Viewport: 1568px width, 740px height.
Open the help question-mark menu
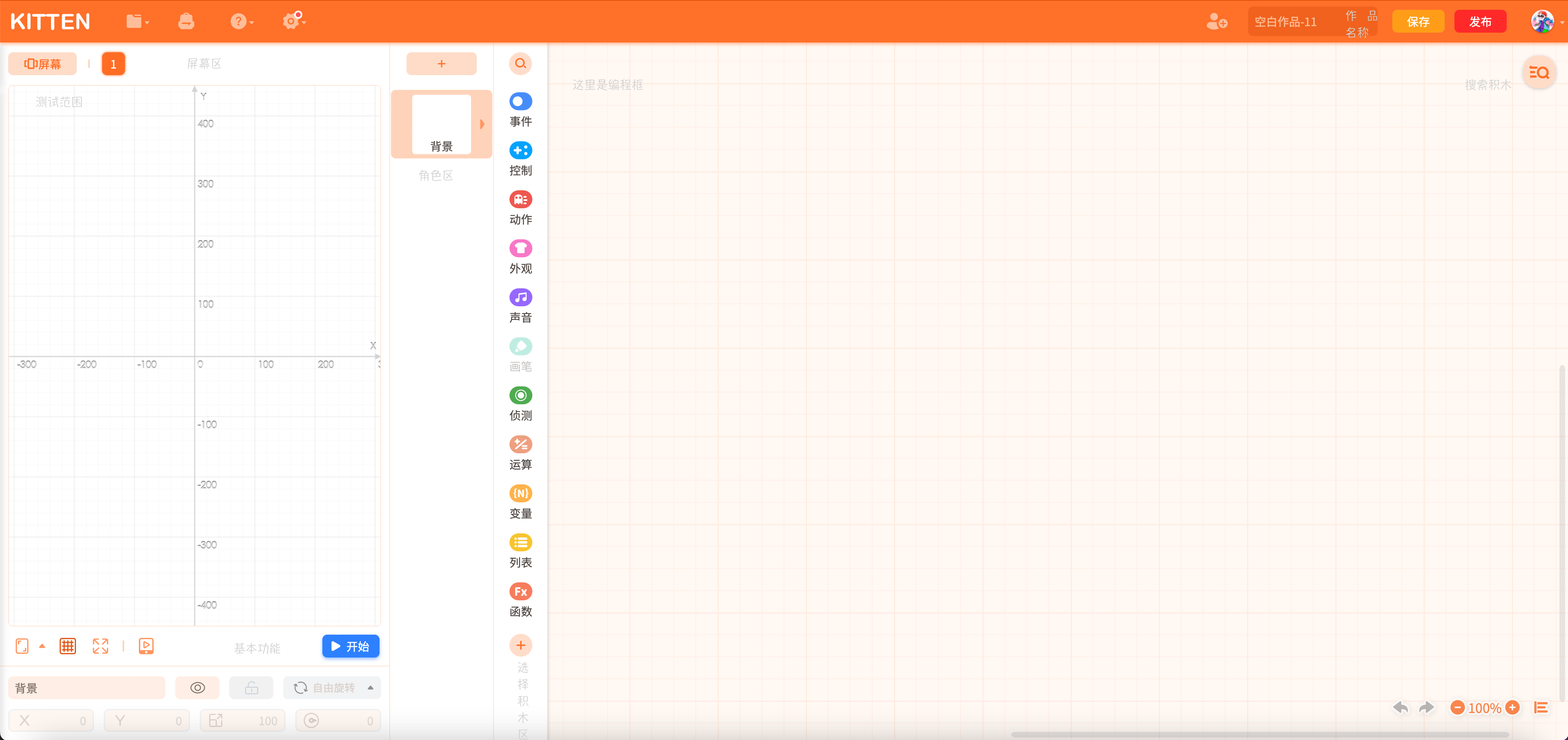click(x=241, y=22)
